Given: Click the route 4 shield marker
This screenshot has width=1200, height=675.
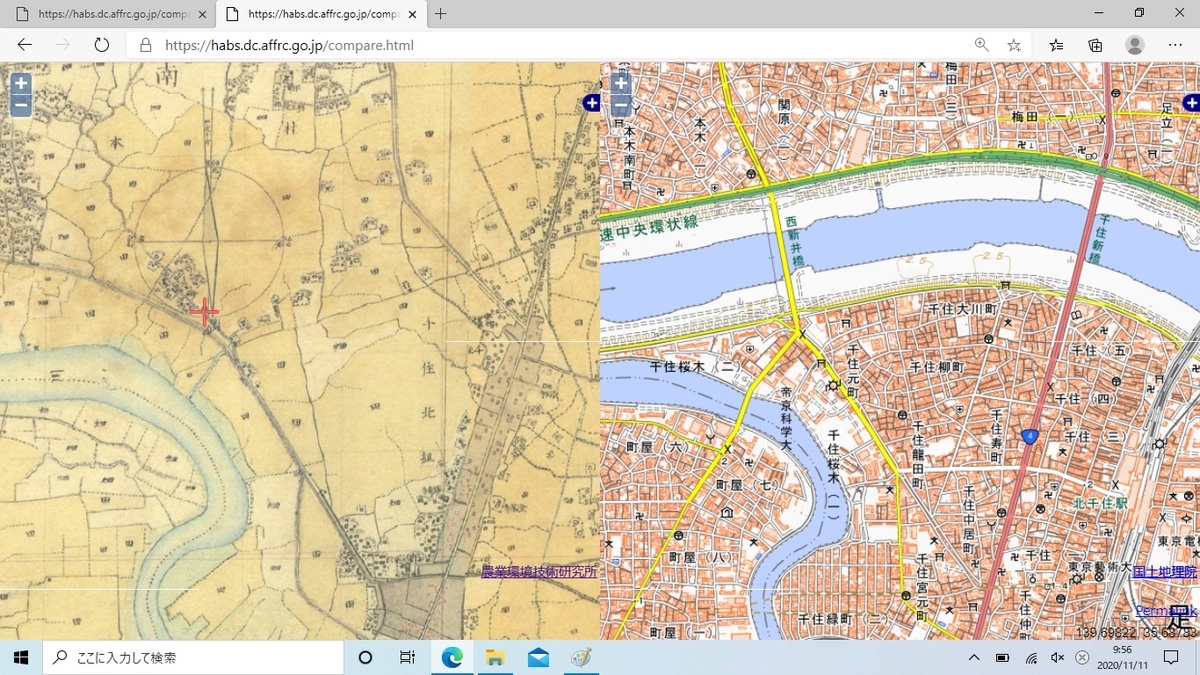Looking at the screenshot, I should click(1029, 436).
